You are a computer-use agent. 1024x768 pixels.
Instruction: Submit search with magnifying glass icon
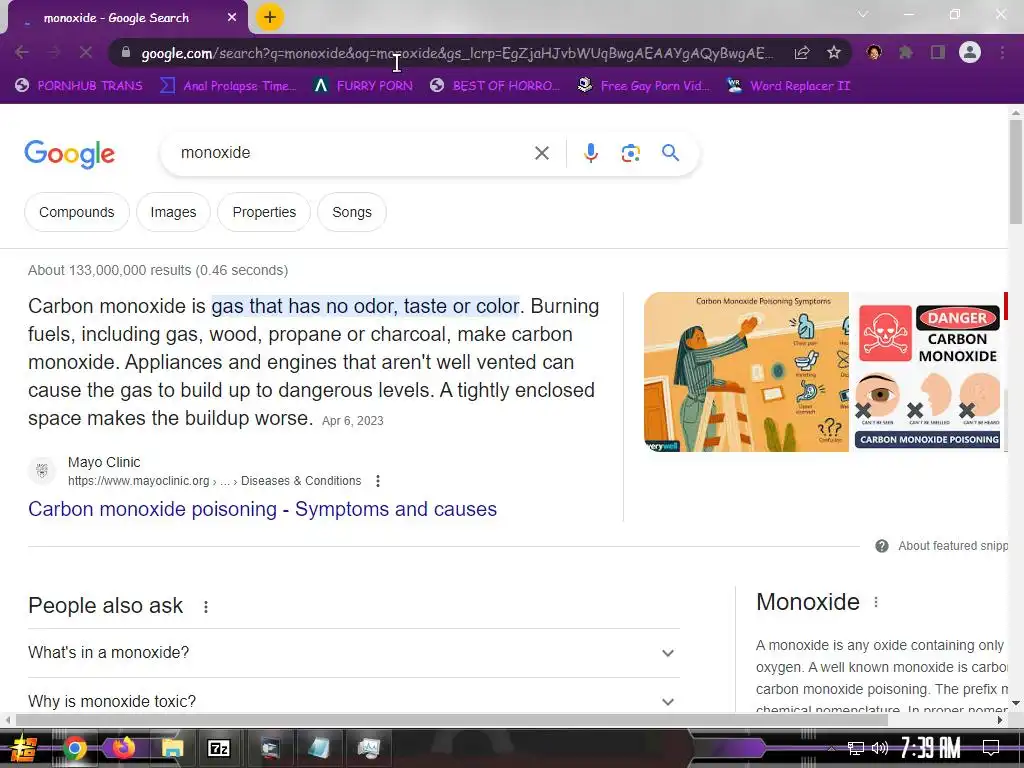click(671, 153)
